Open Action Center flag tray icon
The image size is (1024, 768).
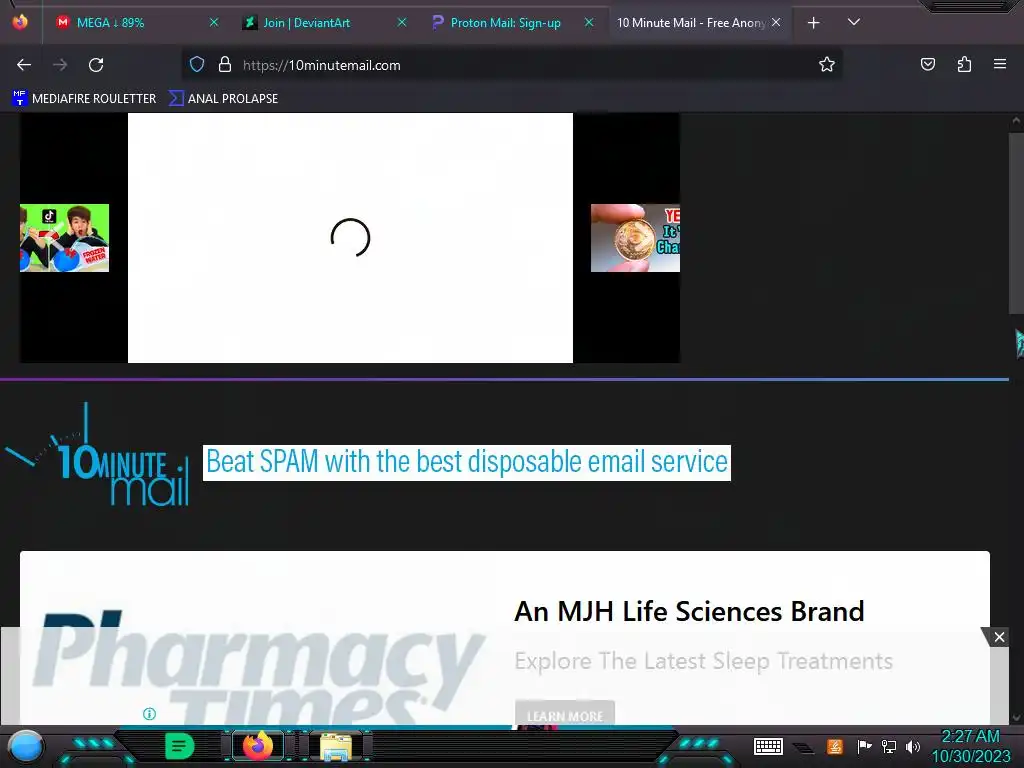pos(864,746)
